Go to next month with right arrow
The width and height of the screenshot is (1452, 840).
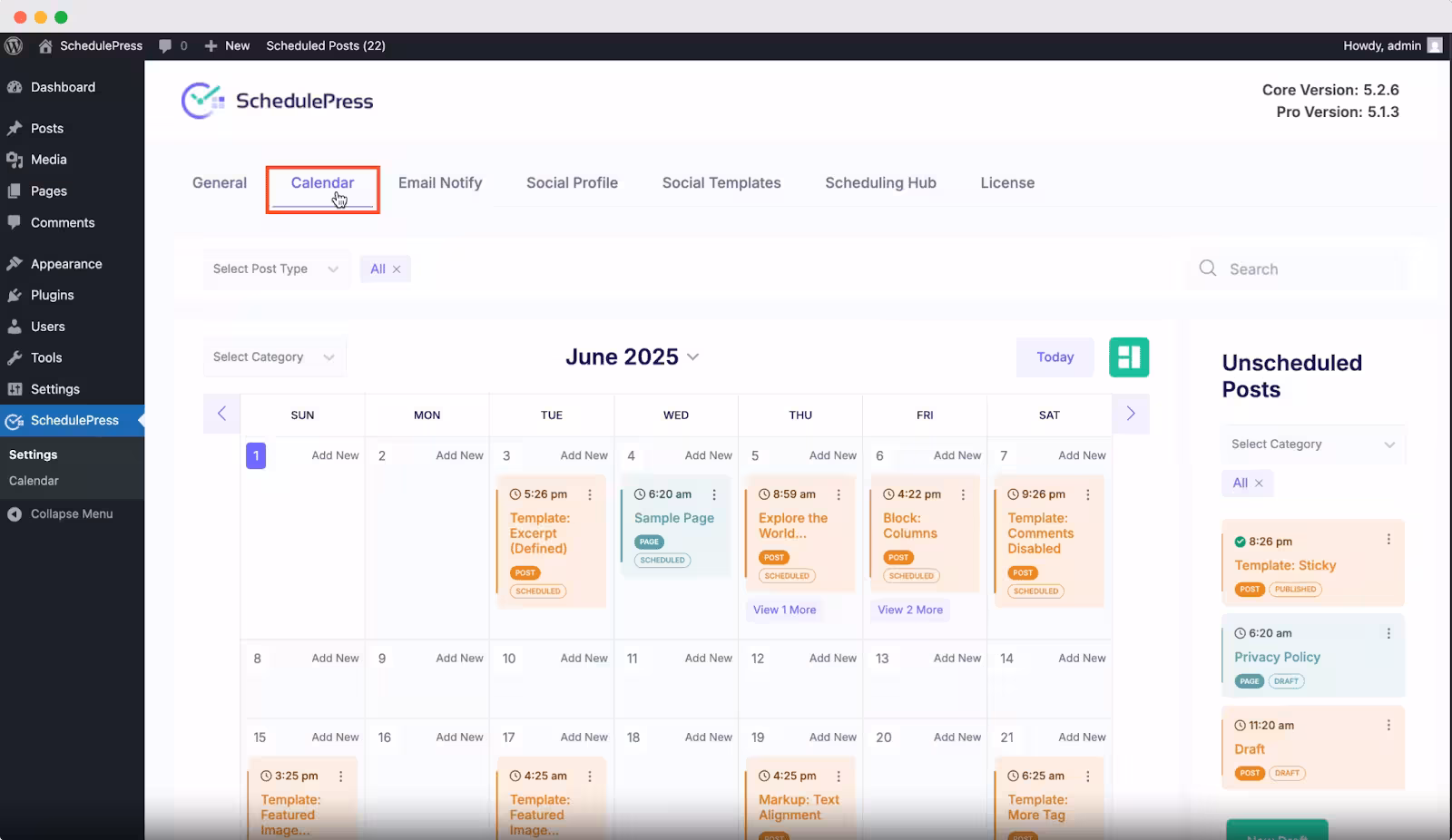point(1131,414)
